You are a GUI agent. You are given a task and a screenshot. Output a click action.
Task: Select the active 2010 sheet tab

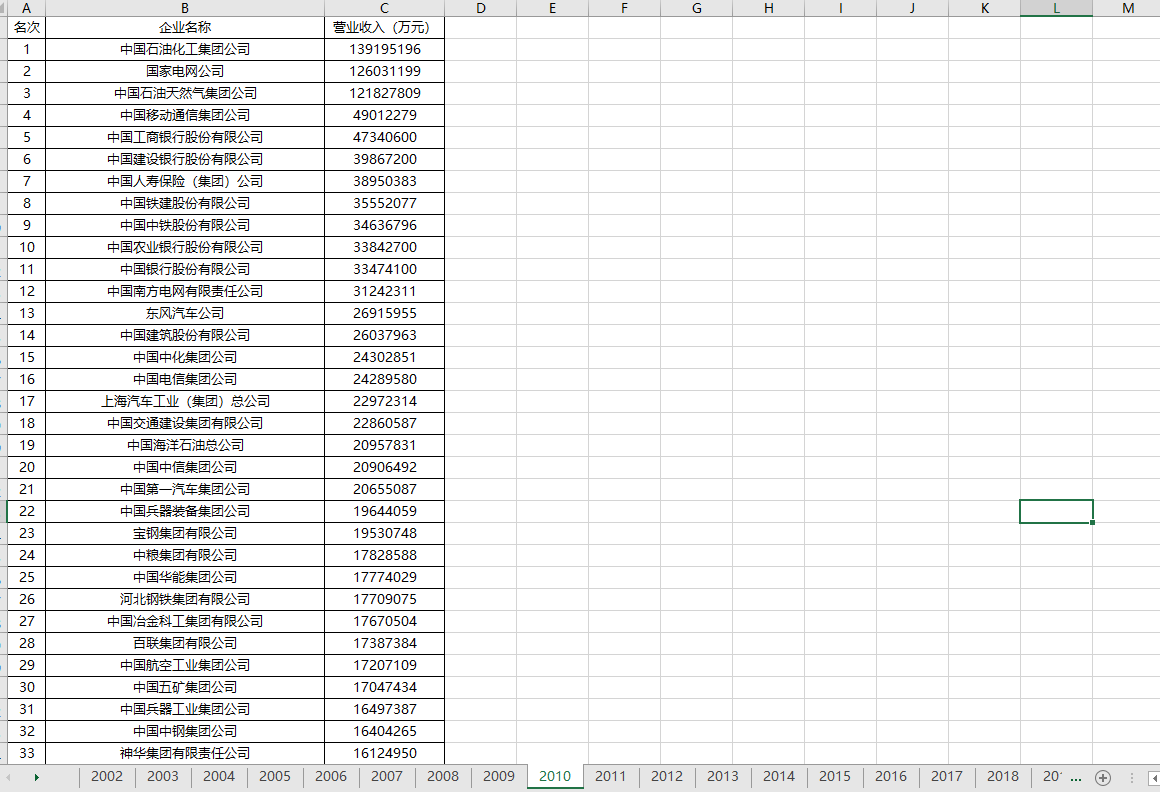(555, 776)
